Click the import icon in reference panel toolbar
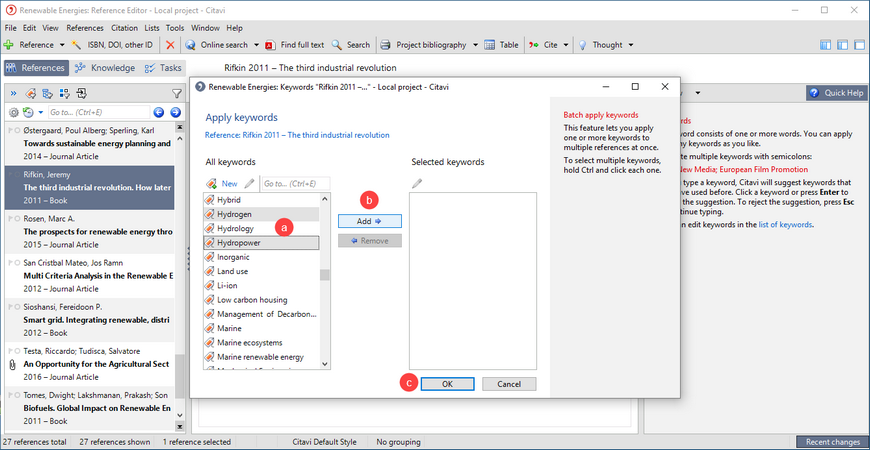870x450 pixels. click(x=81, y=93)
